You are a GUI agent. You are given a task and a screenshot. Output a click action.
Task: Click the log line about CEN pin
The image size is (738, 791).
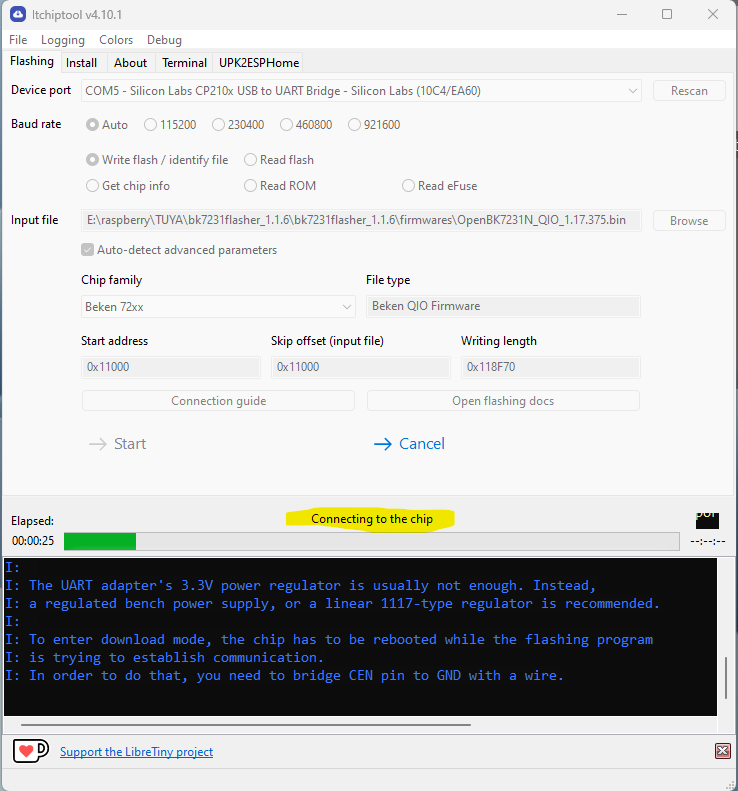[284, 675]
